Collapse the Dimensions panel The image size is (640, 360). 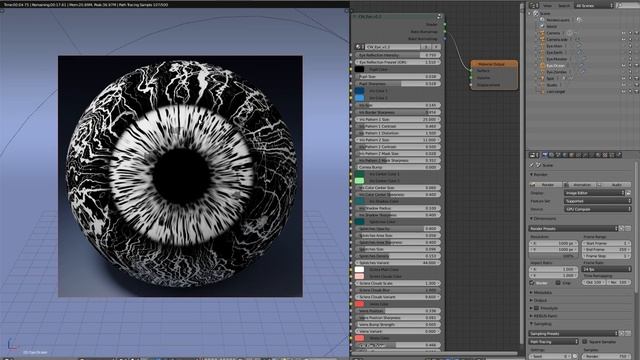531,218
